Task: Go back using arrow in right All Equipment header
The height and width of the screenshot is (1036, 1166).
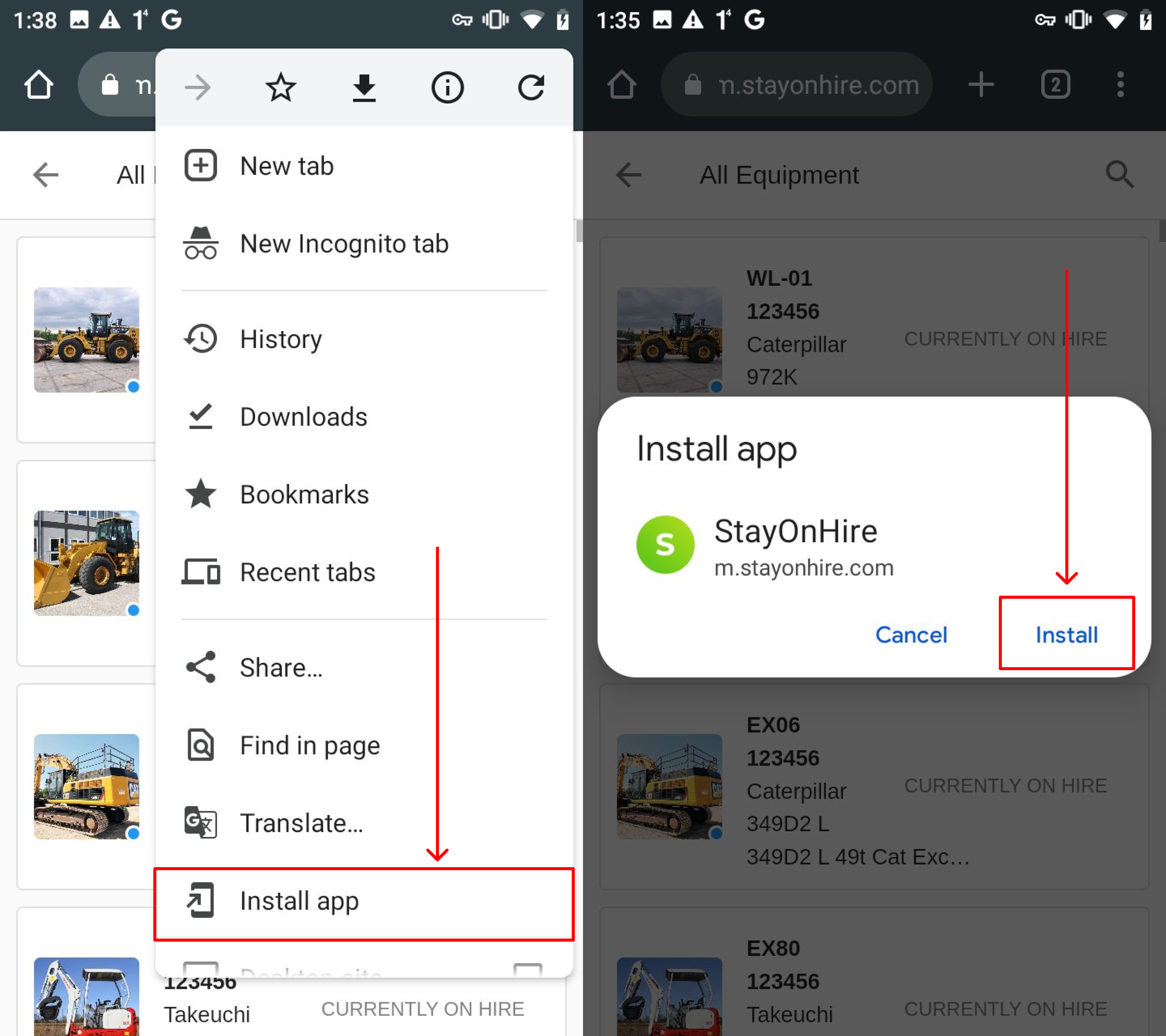Action: click(628, 174)
